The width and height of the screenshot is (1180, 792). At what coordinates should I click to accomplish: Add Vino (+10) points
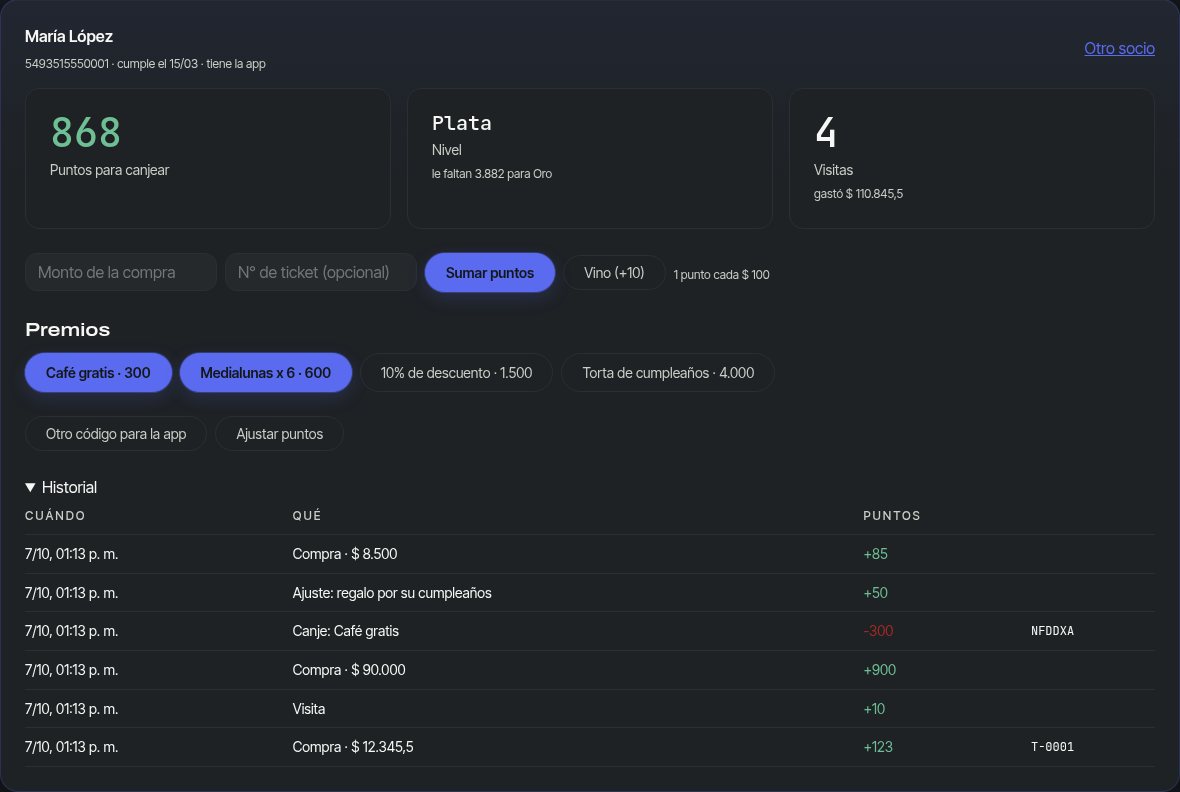coord(614,273)
